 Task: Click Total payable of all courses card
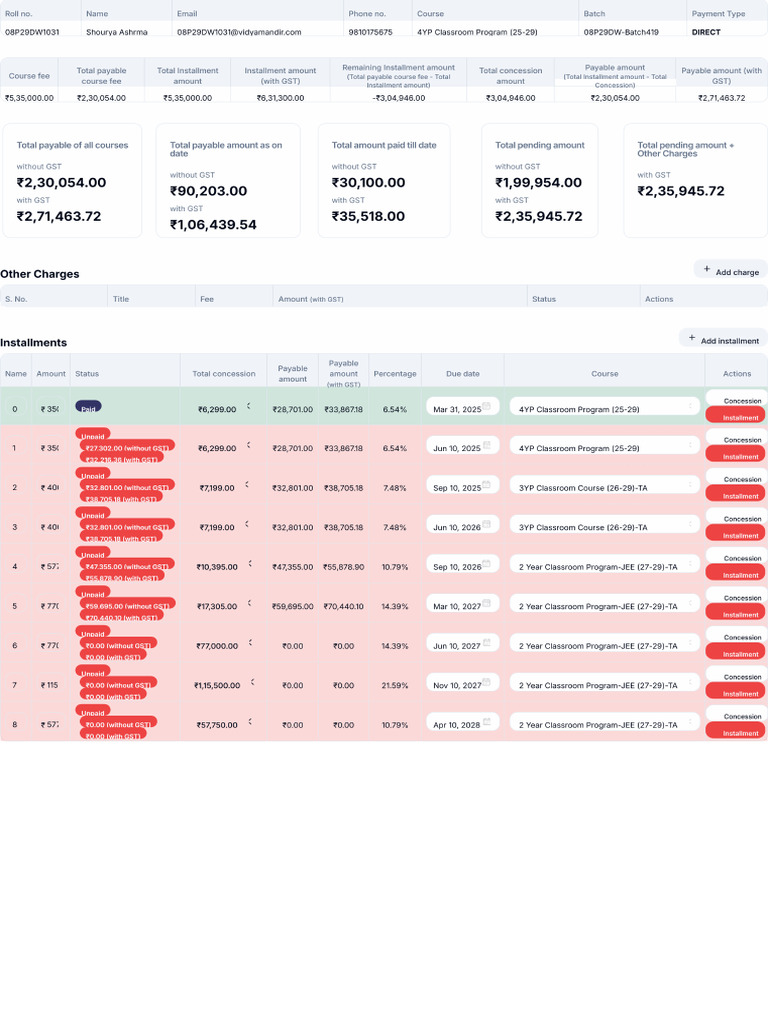coord(72,180)
